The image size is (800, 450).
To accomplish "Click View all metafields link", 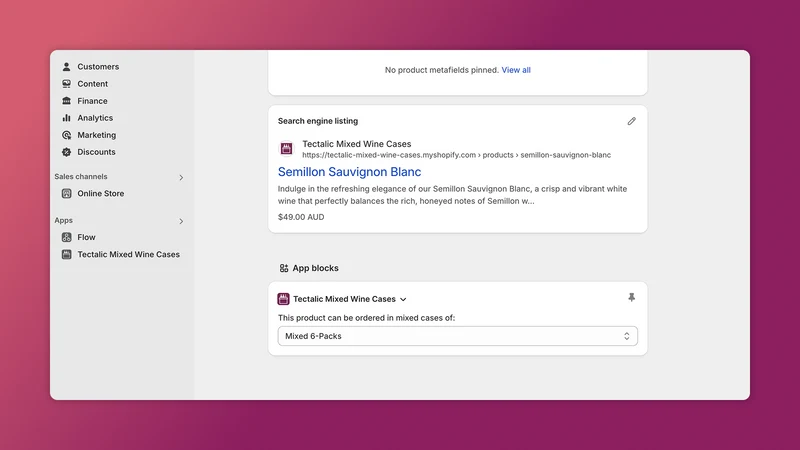I will 516,70.
